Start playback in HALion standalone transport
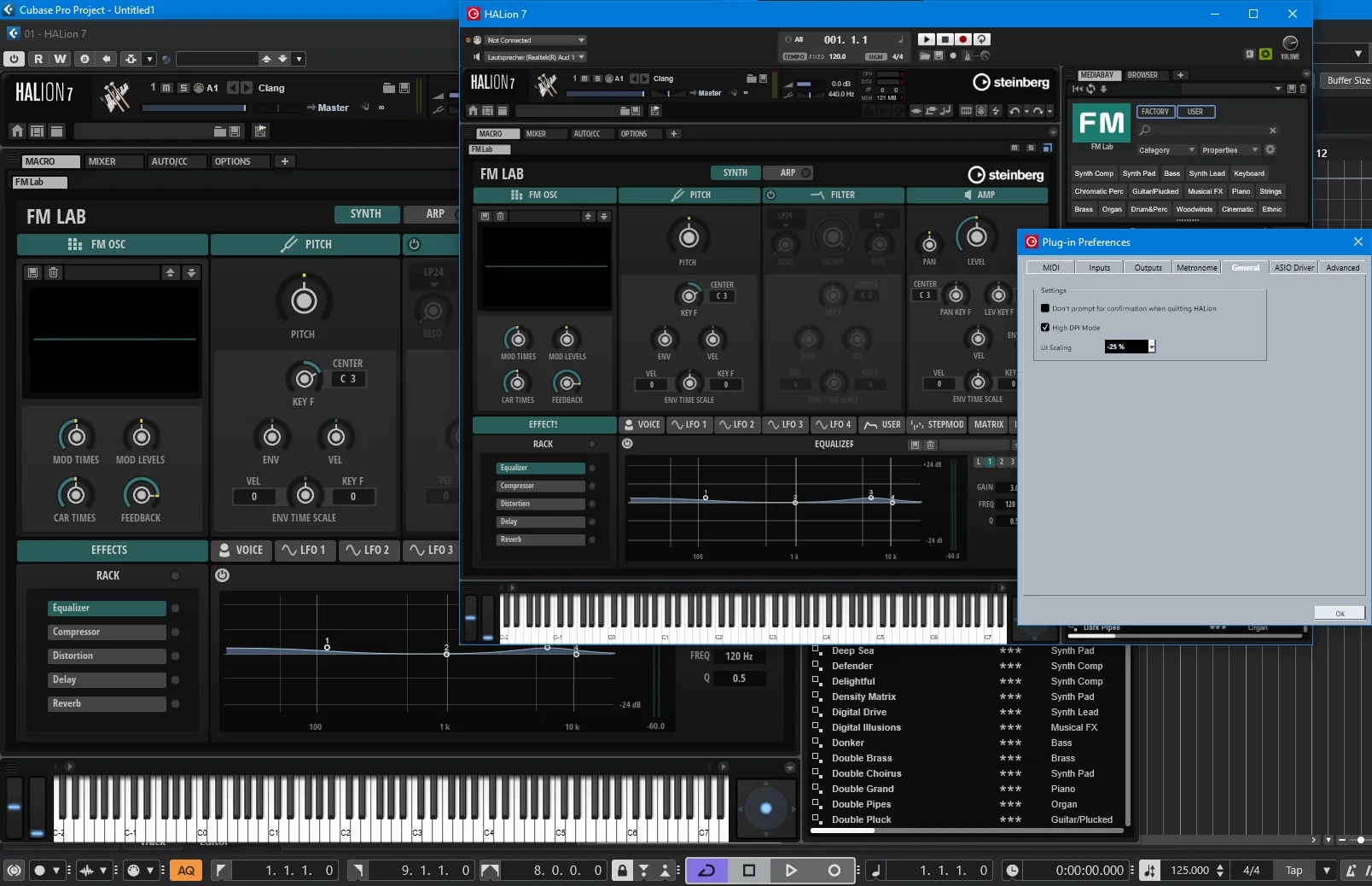Image resolution: width=1372 pixels, height=886 pixels. pyautogui.click(x=927, y=39)
